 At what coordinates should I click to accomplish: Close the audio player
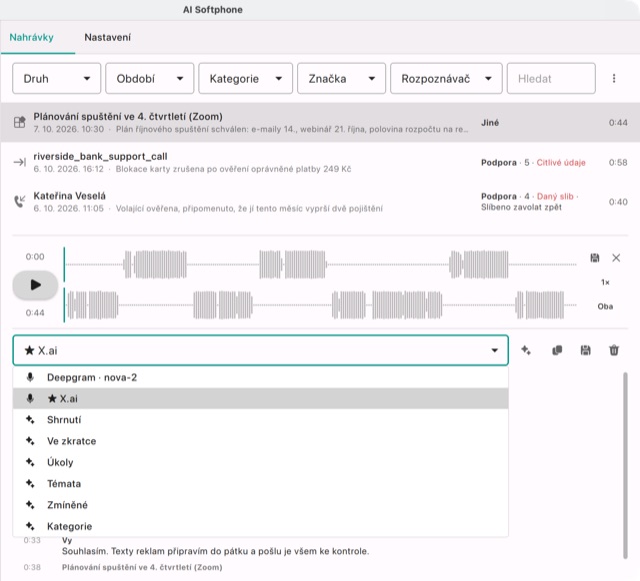616,258
